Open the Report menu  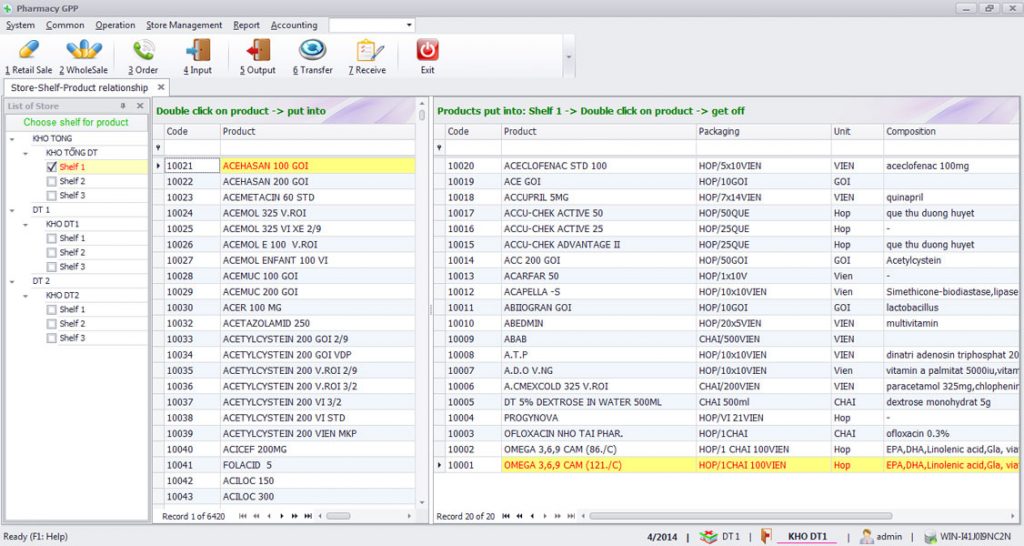(246, 25)
